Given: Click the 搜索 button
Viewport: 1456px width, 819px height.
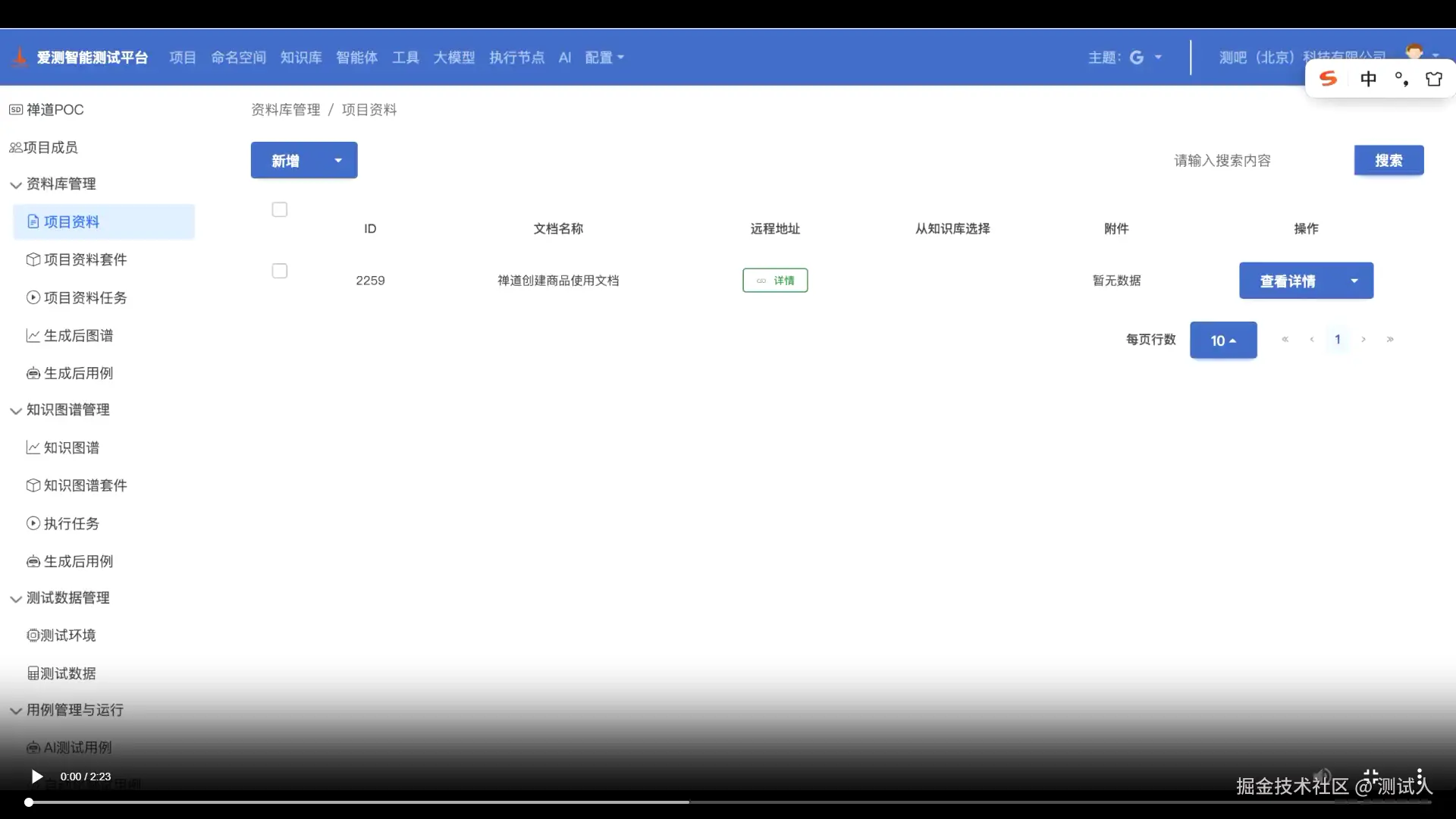Looking at the screenshot, I should pos(1389,161).
